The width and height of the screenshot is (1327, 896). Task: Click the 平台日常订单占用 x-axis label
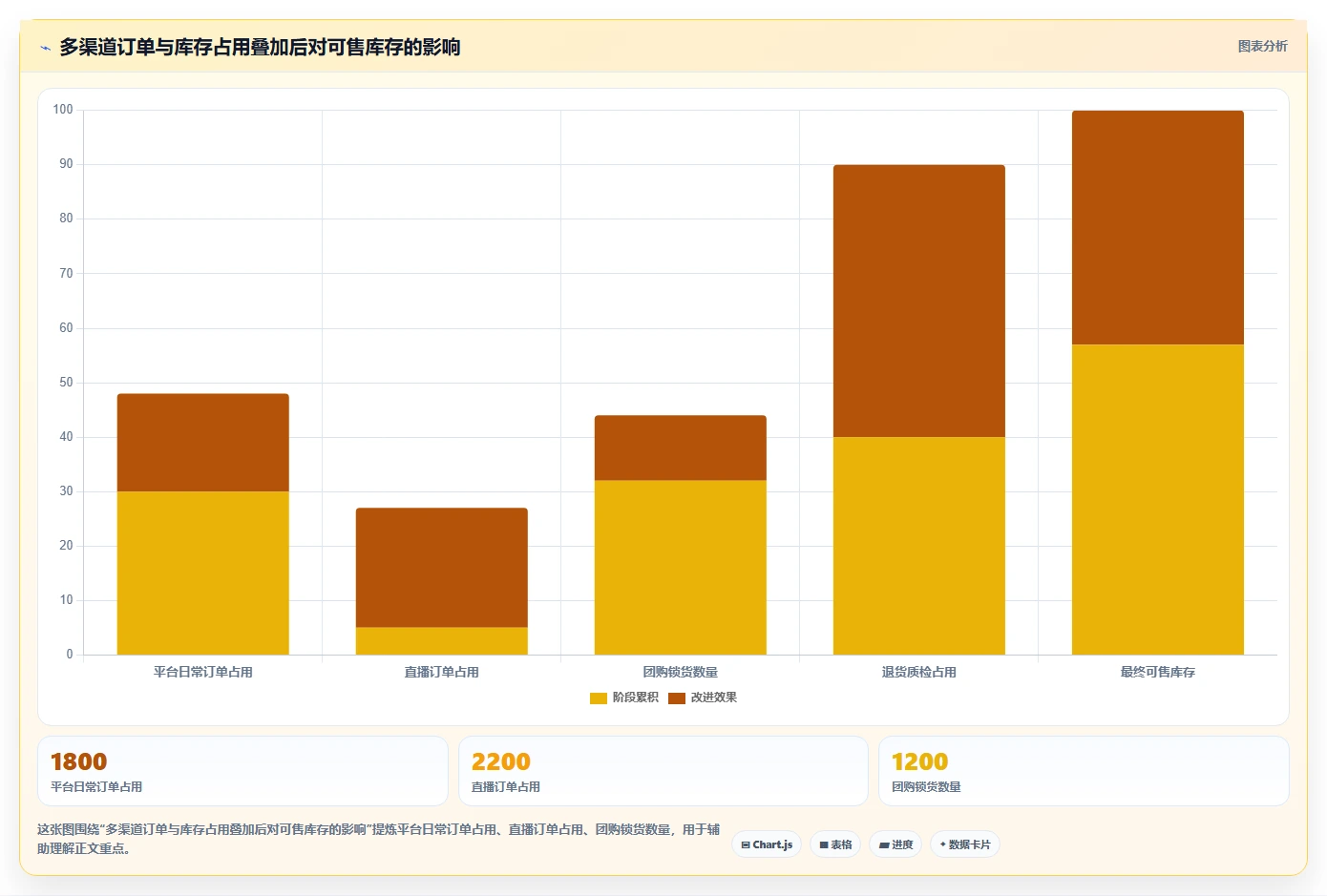pos(203,672)
